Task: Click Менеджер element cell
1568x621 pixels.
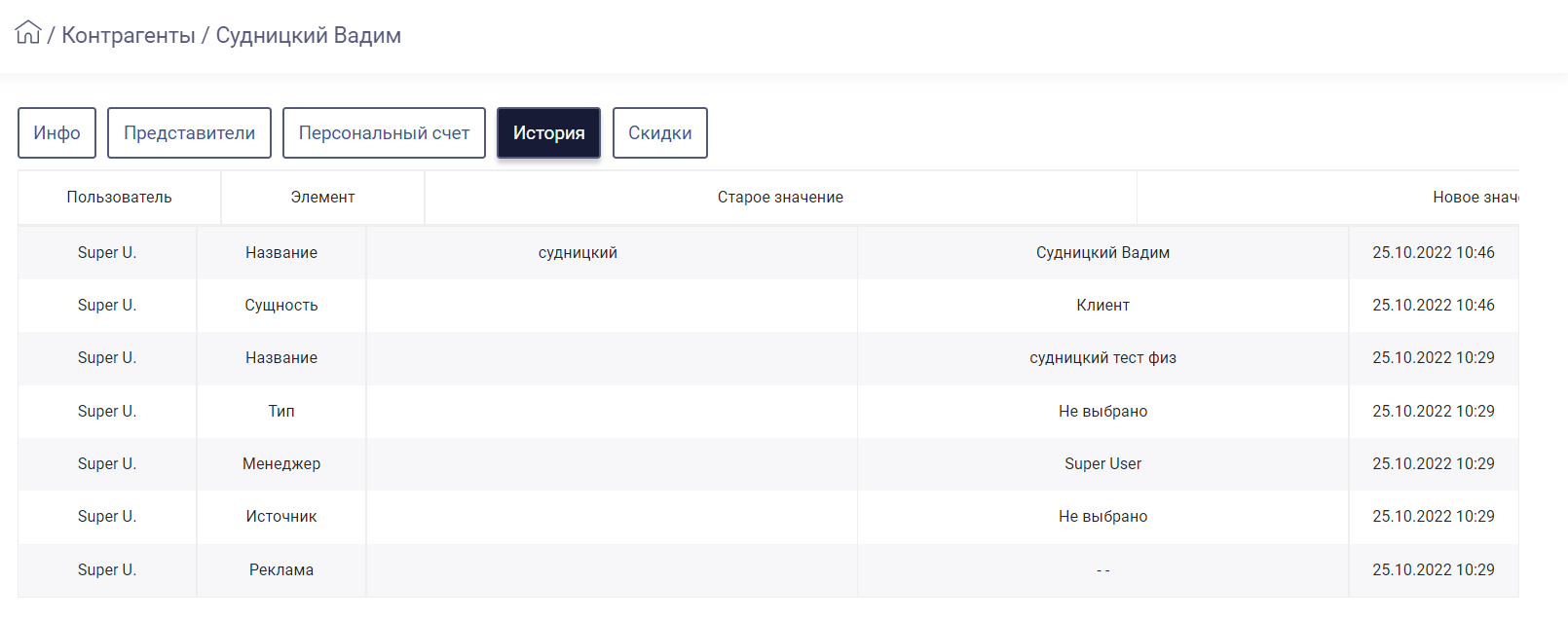Action: (x=281, y=463)
